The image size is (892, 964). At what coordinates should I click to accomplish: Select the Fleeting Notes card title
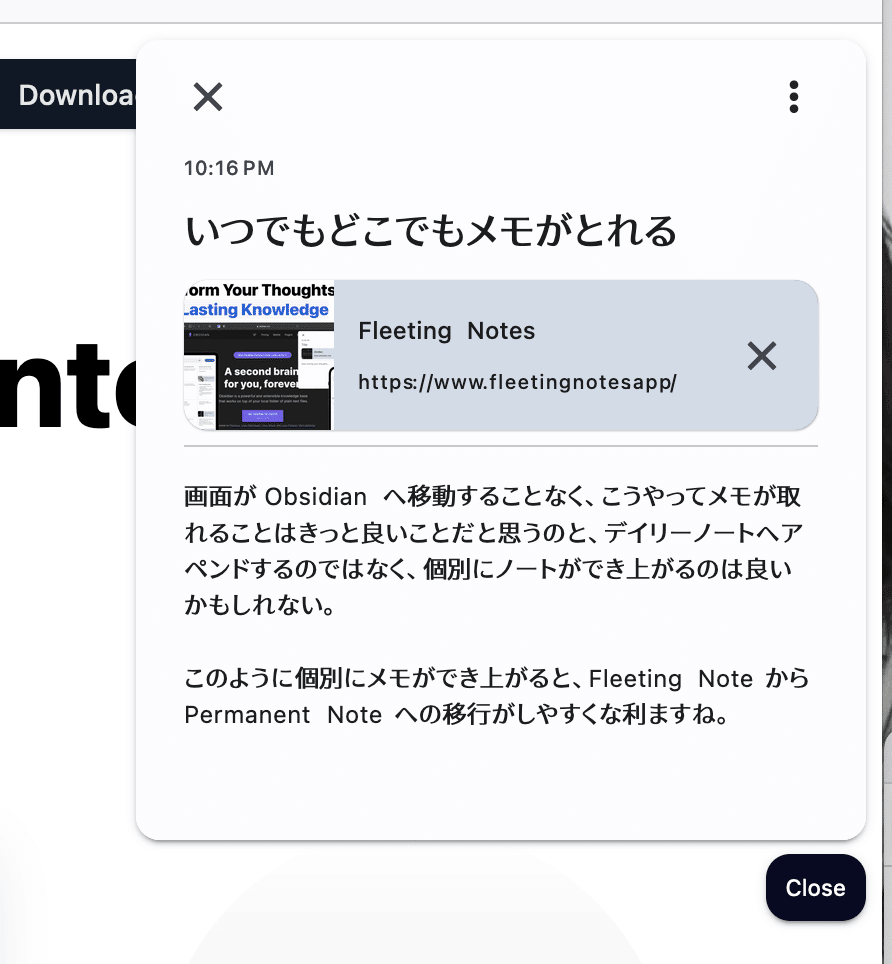click(446, 331)
